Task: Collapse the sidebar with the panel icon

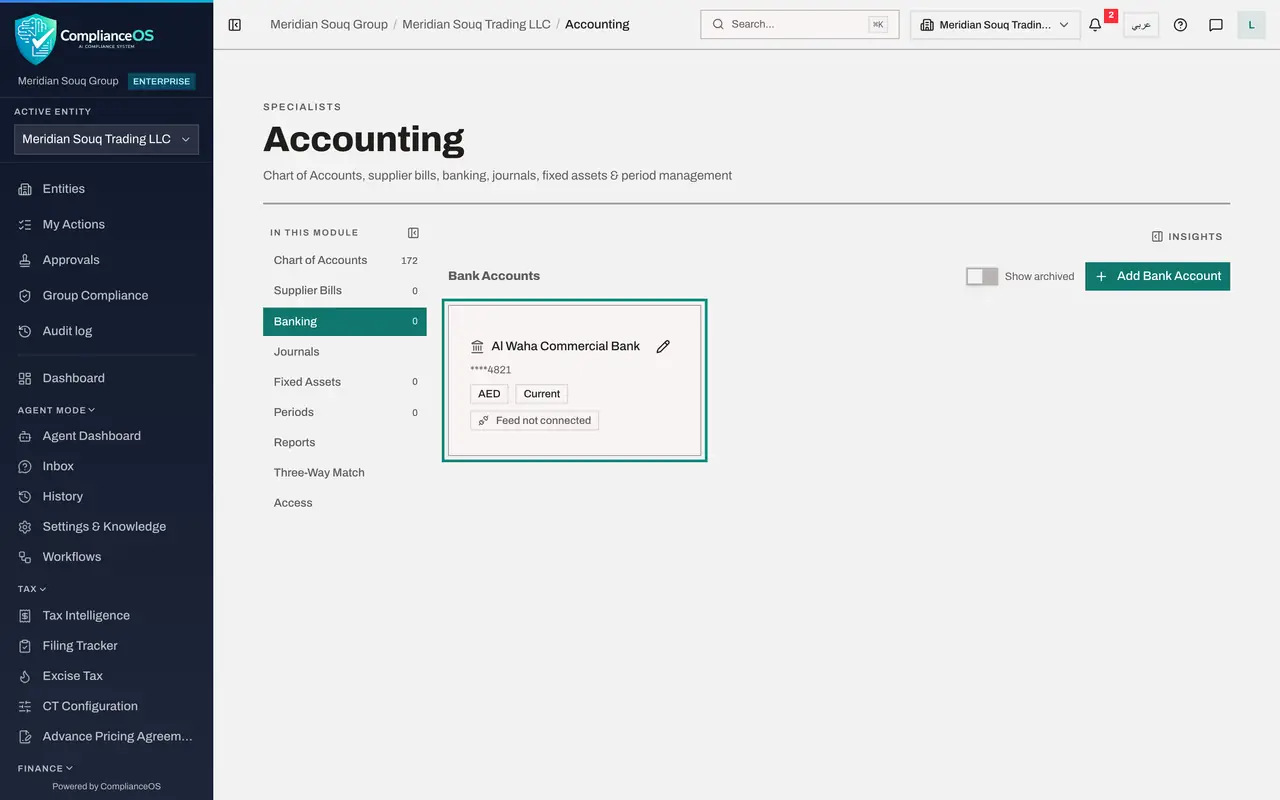Action: coord(235,24)
